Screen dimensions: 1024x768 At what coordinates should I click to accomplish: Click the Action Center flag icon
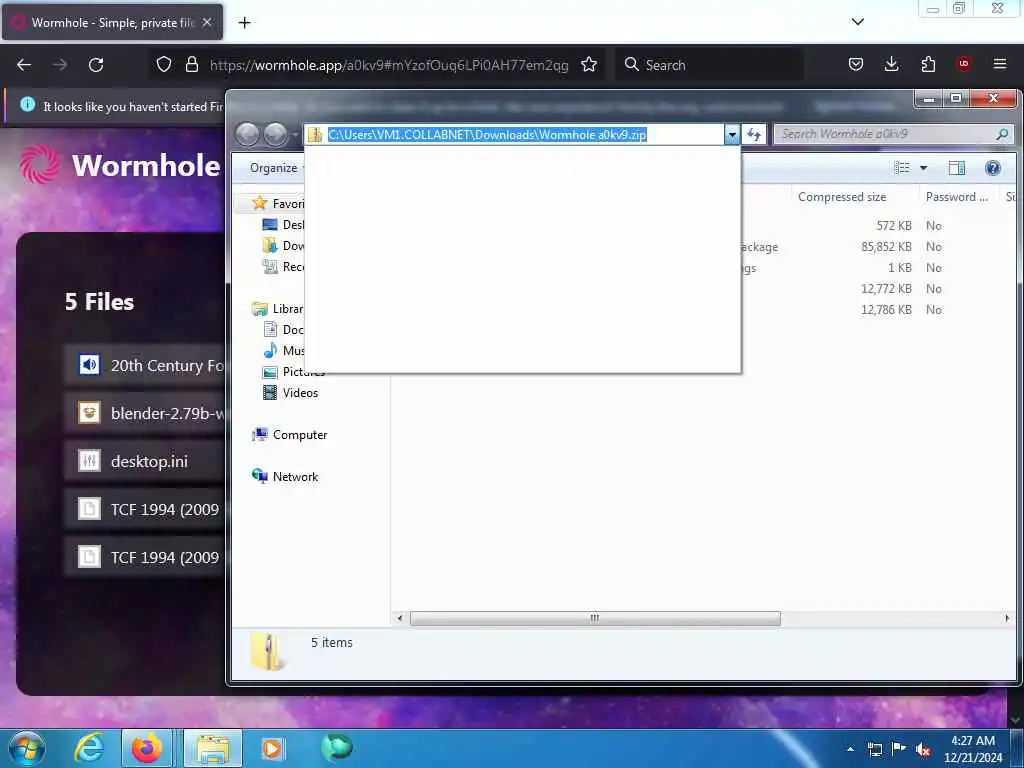click(x=899, y=749)
